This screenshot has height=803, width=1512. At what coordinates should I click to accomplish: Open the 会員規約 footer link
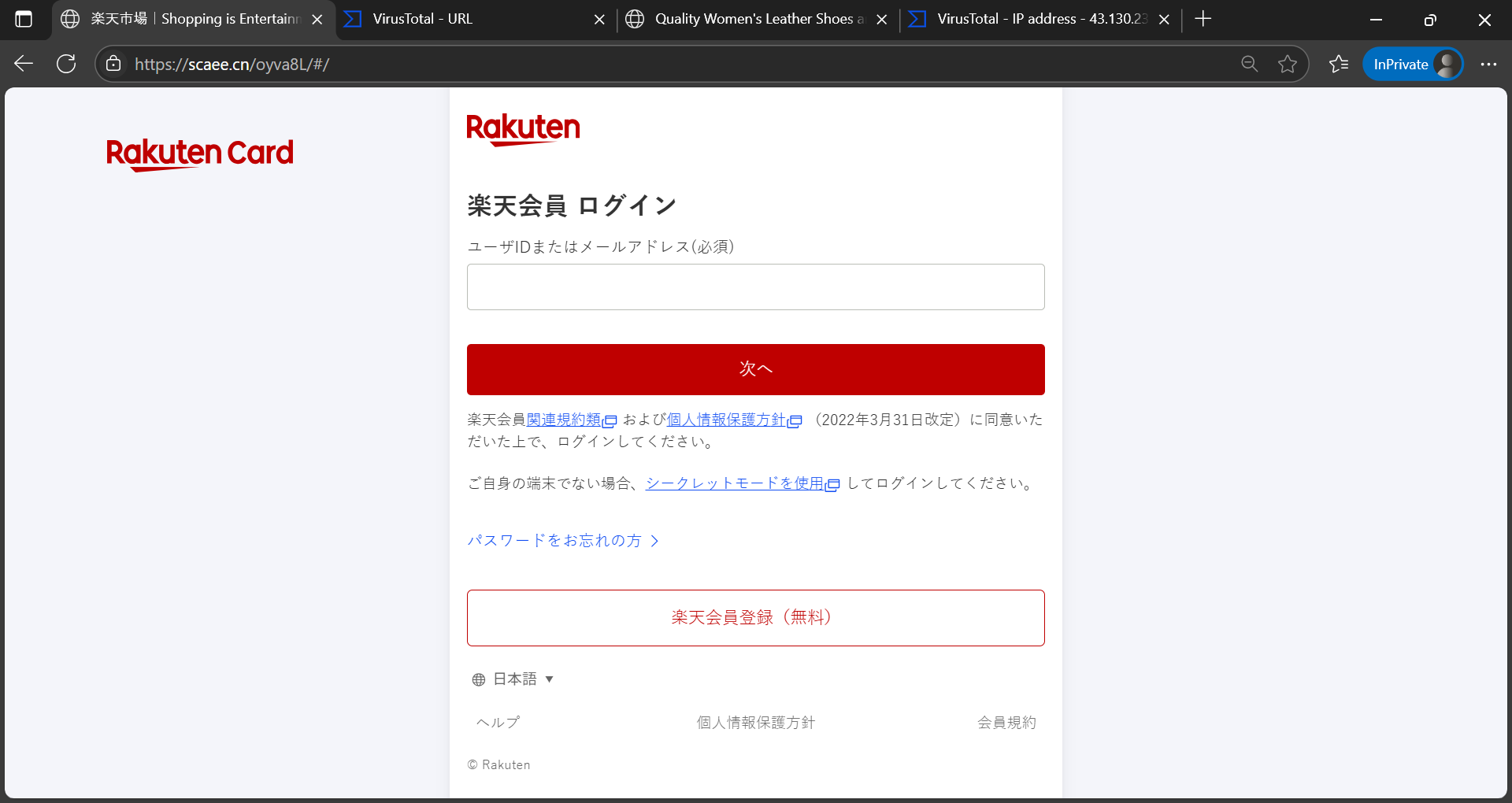pos(1006,722)
